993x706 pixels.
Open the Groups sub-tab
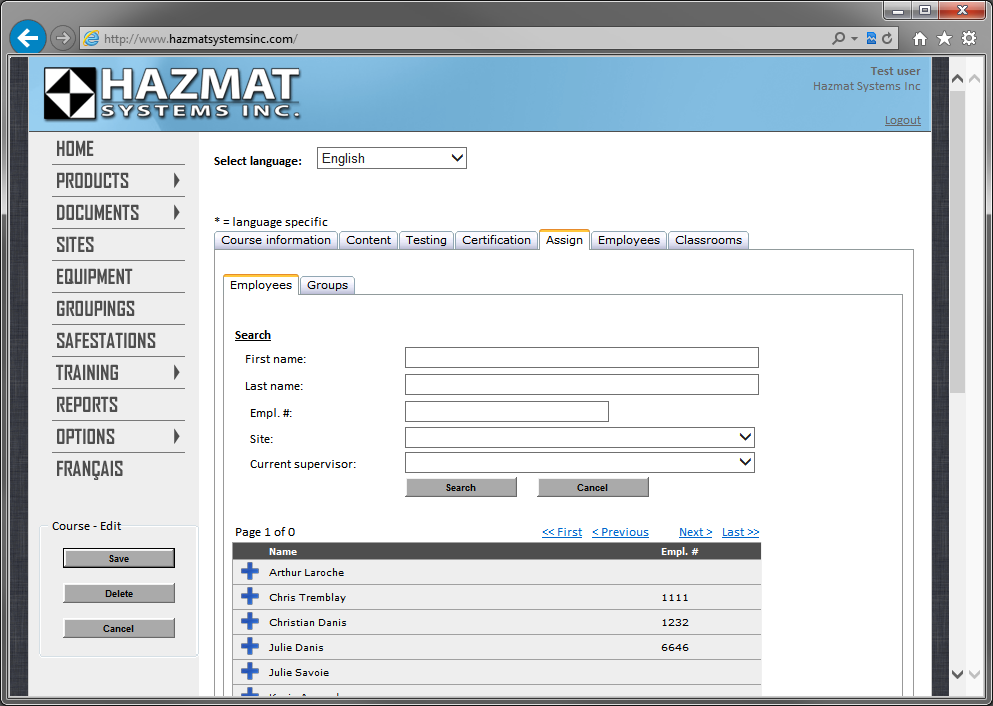(327, 285)
